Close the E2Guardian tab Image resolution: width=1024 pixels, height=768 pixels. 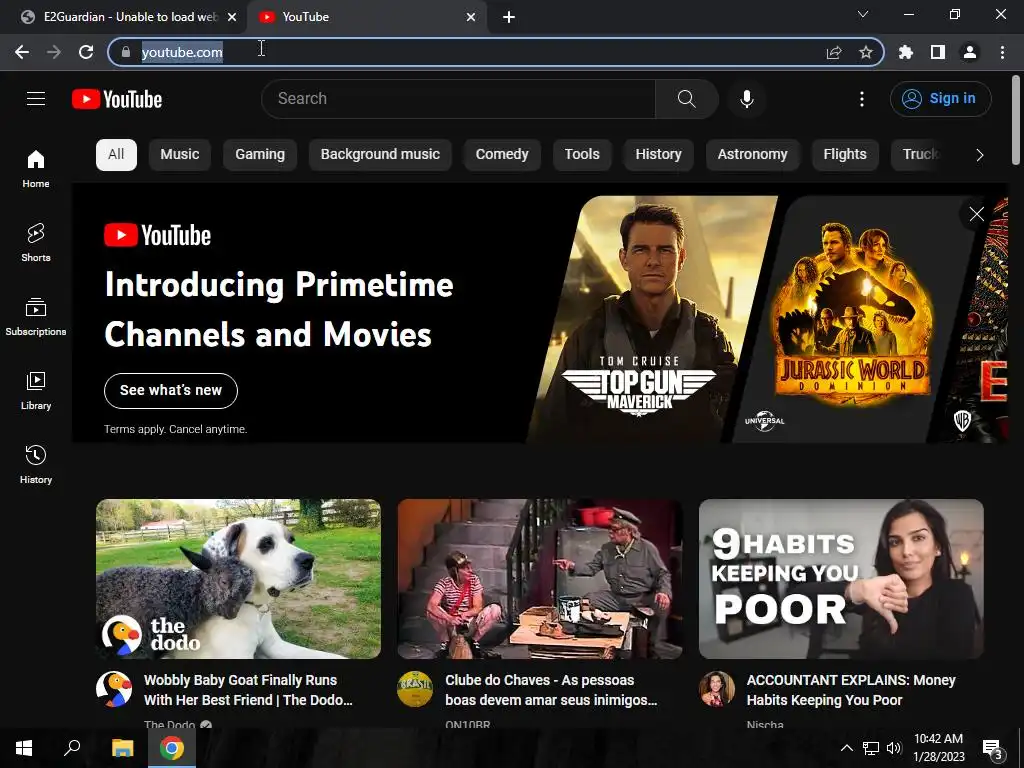232,17
